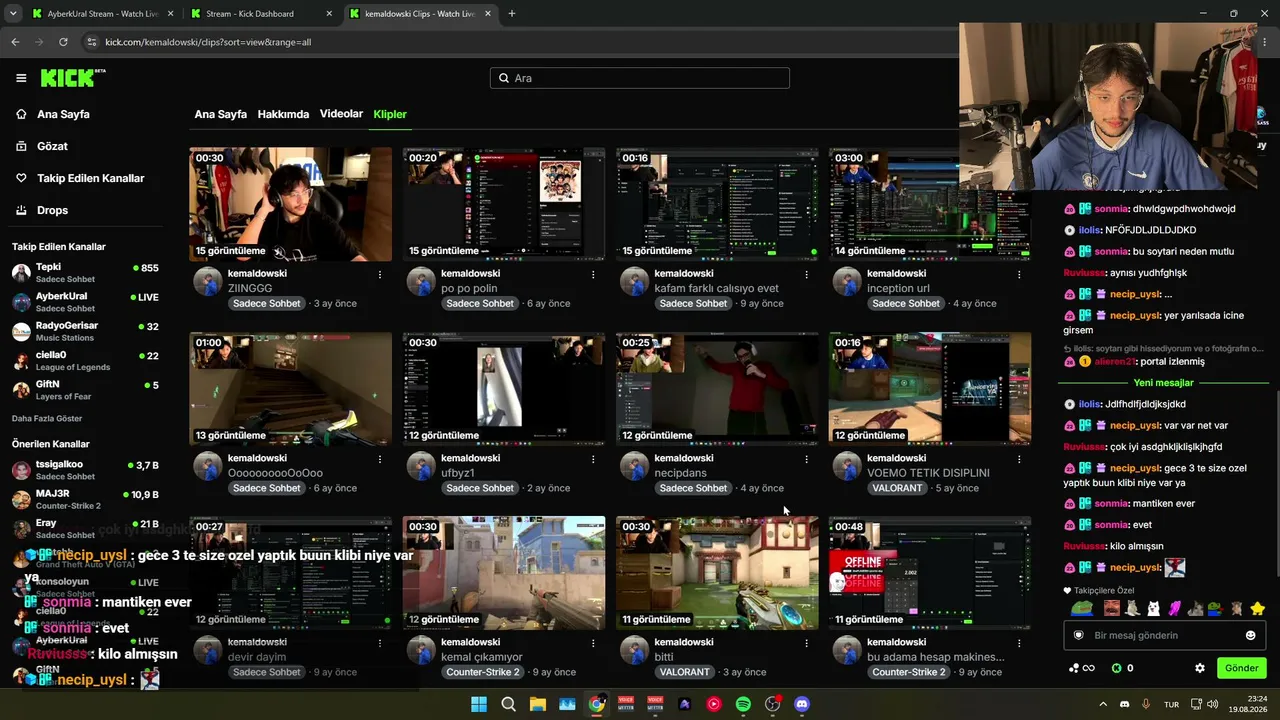Open Drops in the left sidebar
This screenshot has height=720, width=1280.
(x=52, y=210)
